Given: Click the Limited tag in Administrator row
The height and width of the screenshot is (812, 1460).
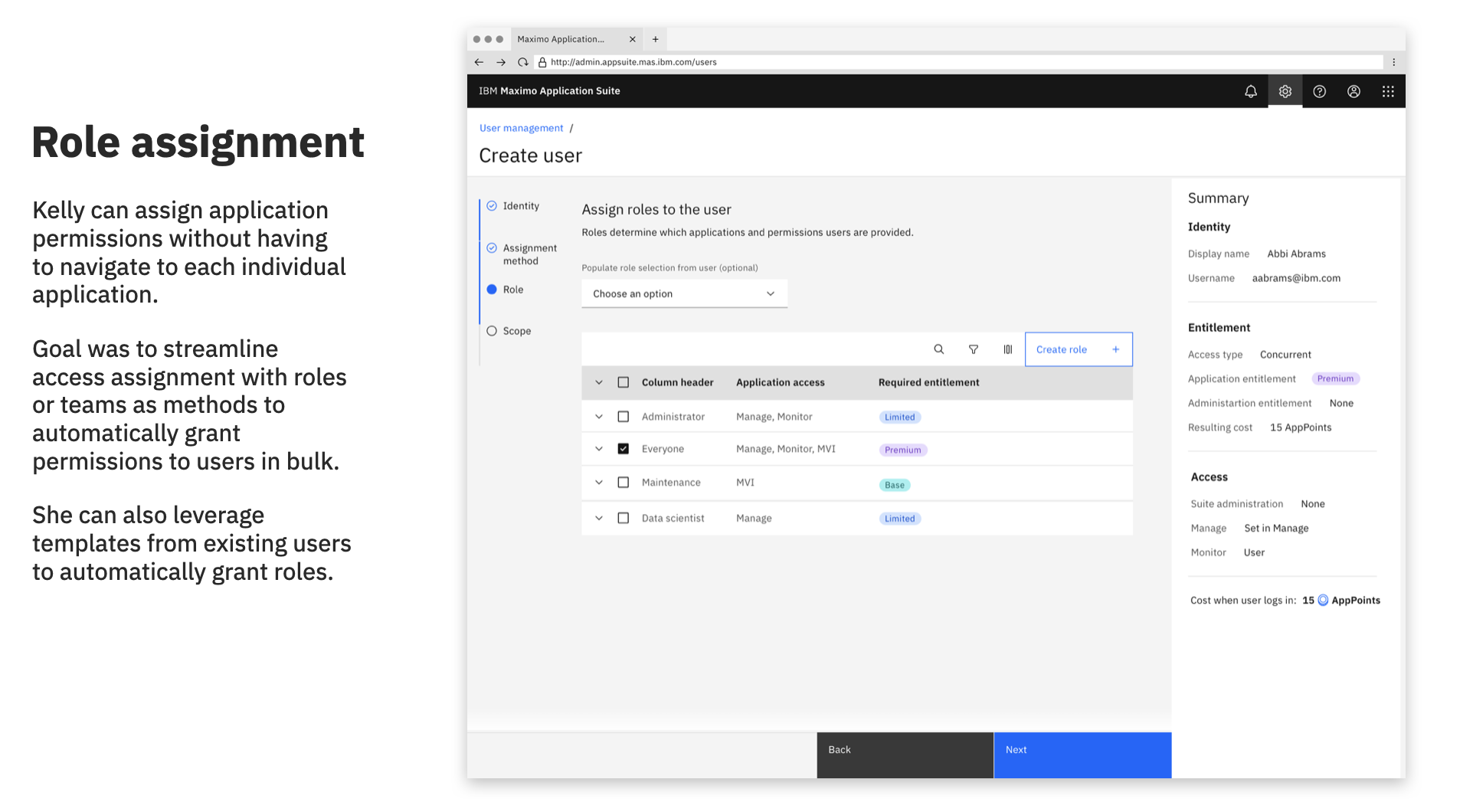Looking at the screenshot, I should [x=899, y=417].
